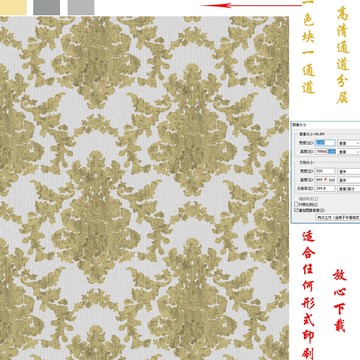The width and height of the screenshot is (360, 360).
Task: Enable the constrain proportions checkbox
Action: pos(296,204)
